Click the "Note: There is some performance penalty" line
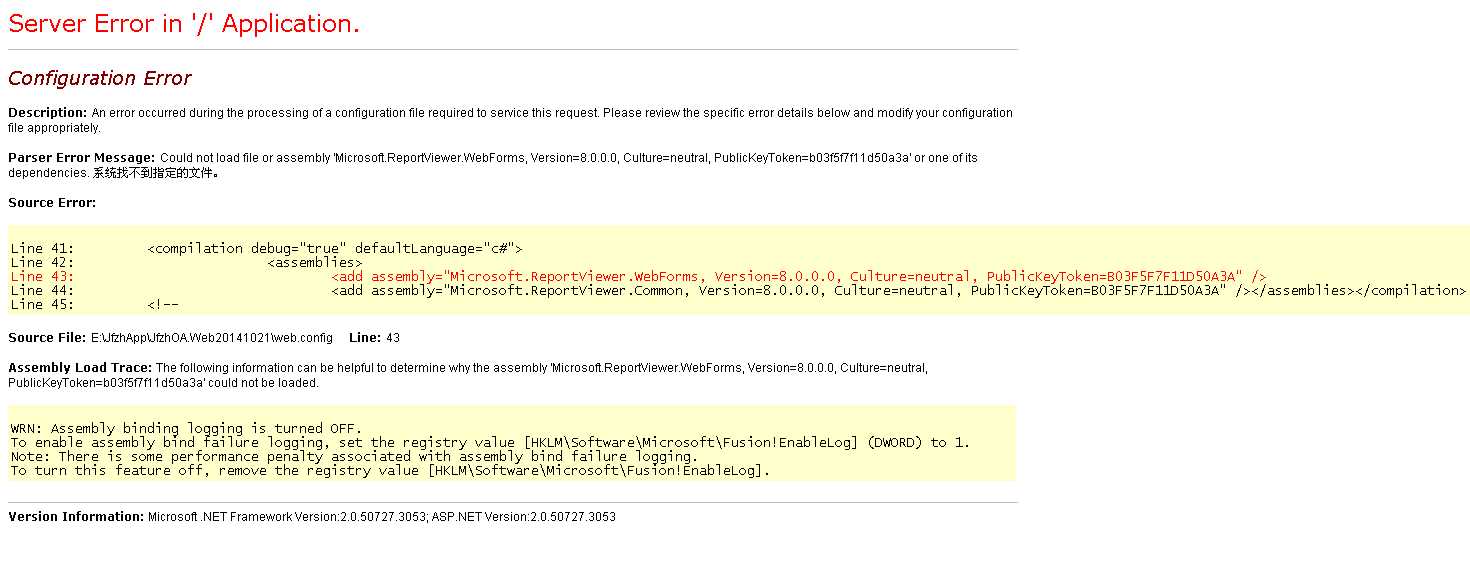 [x=354, y=456]
